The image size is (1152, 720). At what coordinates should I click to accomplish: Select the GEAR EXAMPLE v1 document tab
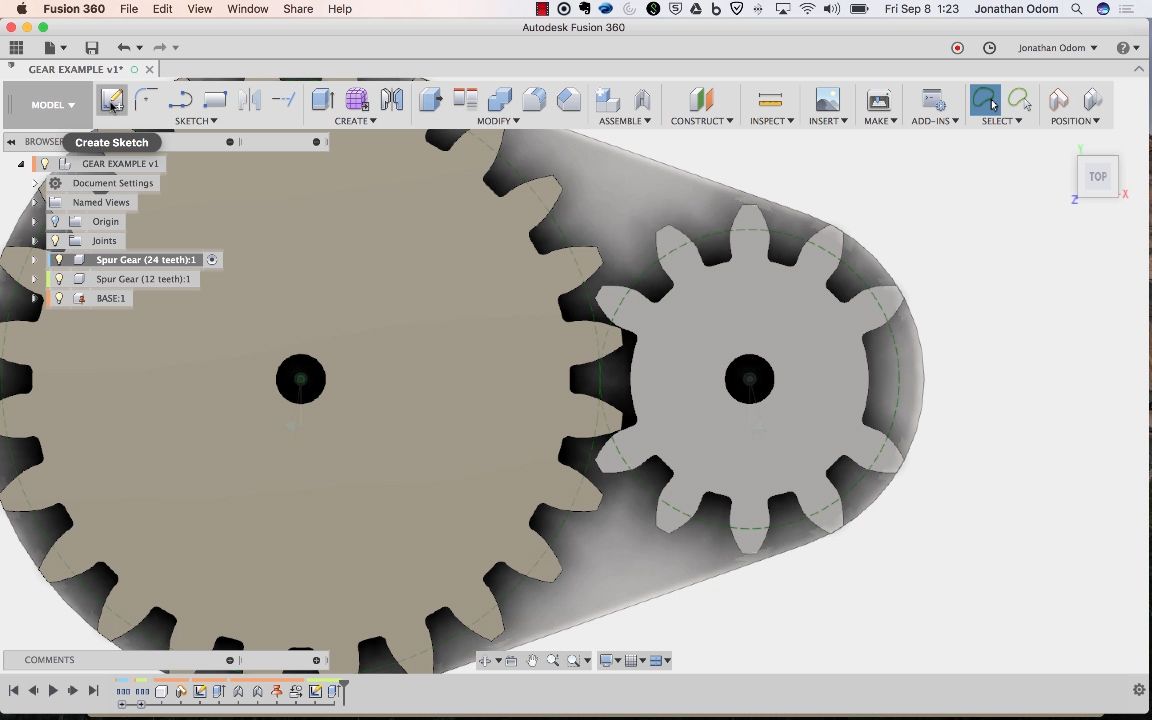76,70
